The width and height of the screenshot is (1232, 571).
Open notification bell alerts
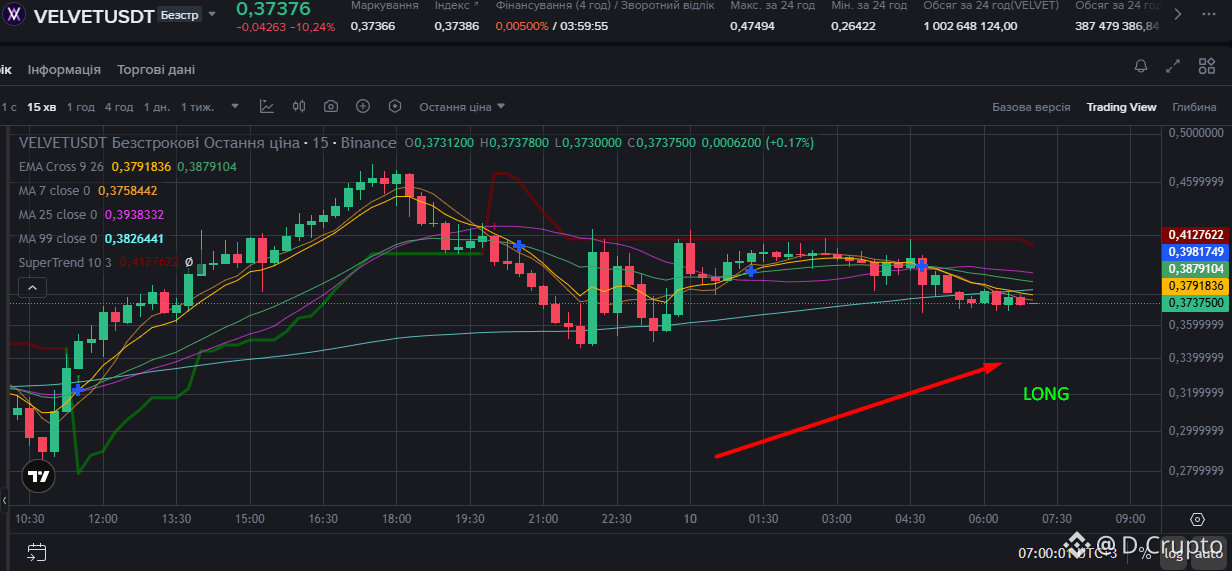point(1141,67)
